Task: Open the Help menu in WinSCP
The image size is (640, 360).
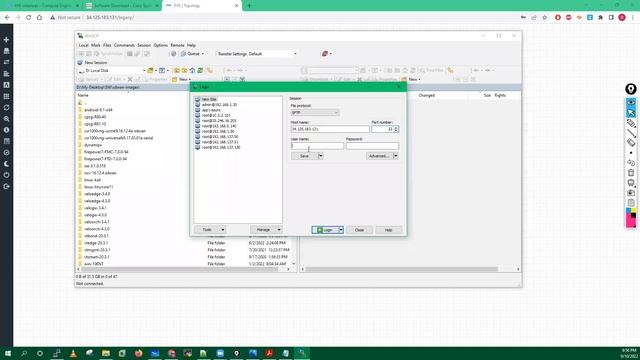Action: point(191,45)
